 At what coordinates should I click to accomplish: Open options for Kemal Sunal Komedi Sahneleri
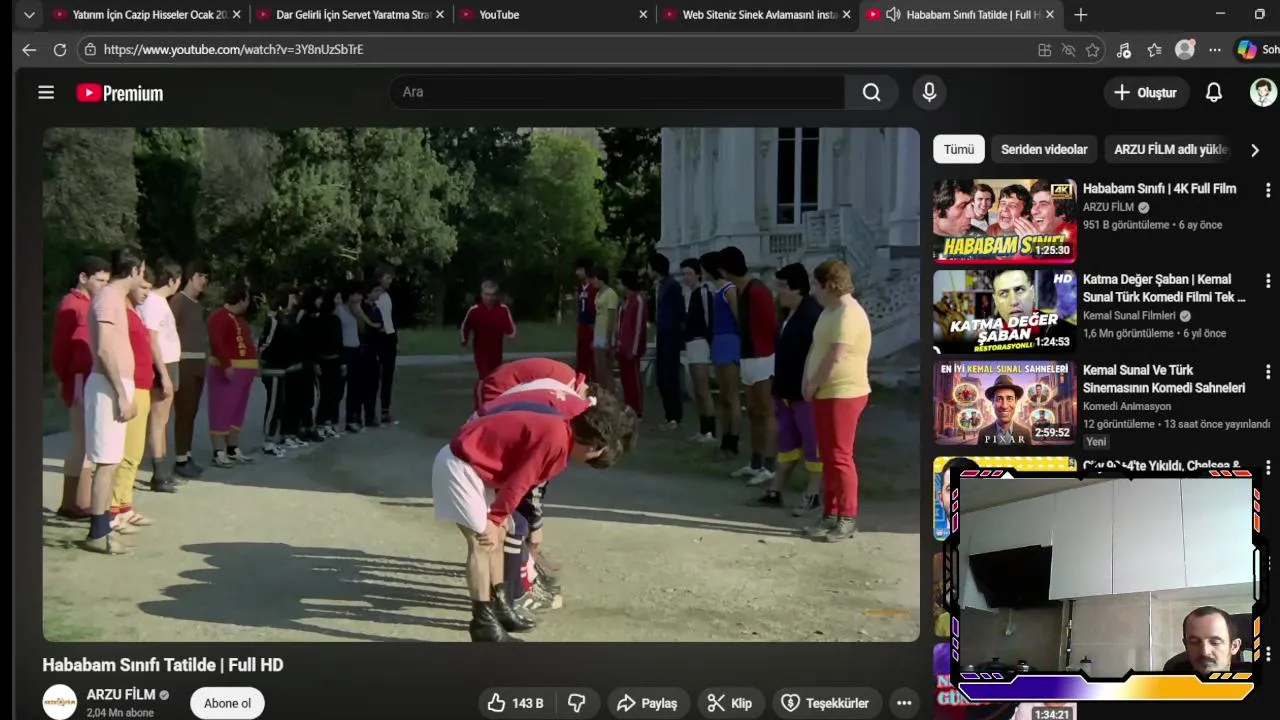[x=1268, y=372]
